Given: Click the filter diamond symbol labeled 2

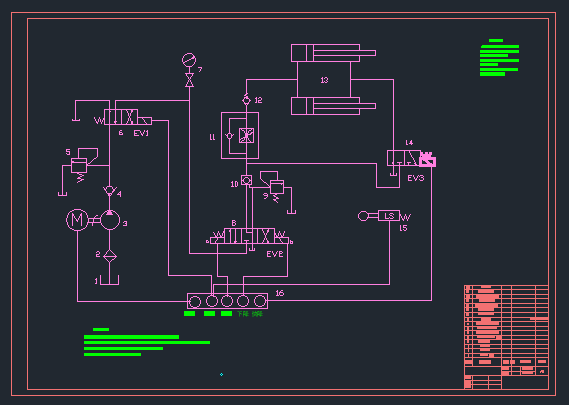Looking at the screenshot, I should coord(110,256).
